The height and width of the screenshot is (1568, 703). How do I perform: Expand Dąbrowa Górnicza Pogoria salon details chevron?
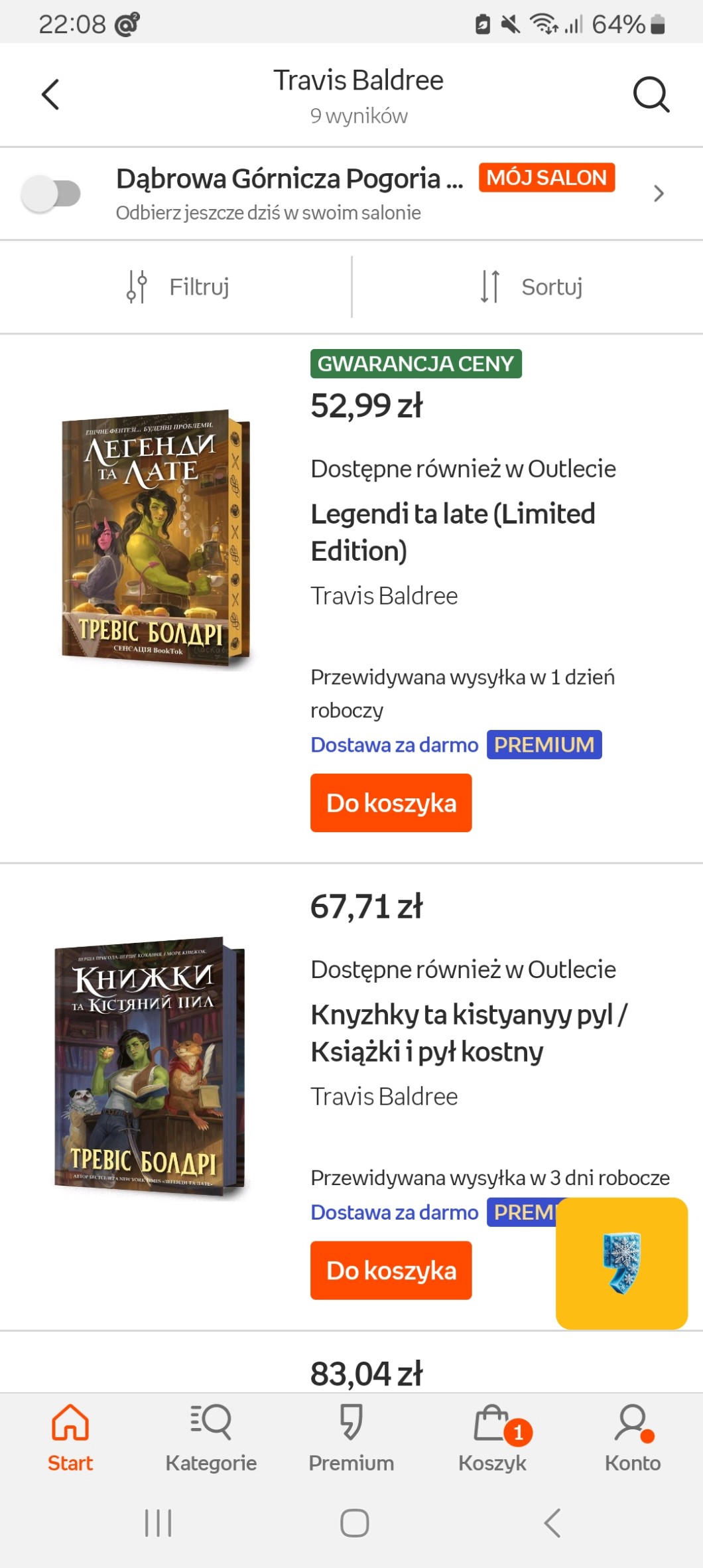(x=658, y=193)
